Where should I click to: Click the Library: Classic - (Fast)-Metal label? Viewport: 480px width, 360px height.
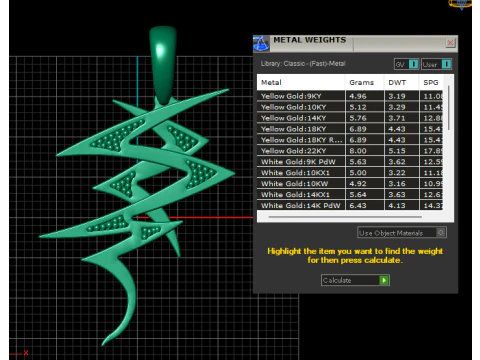[303, 63]
